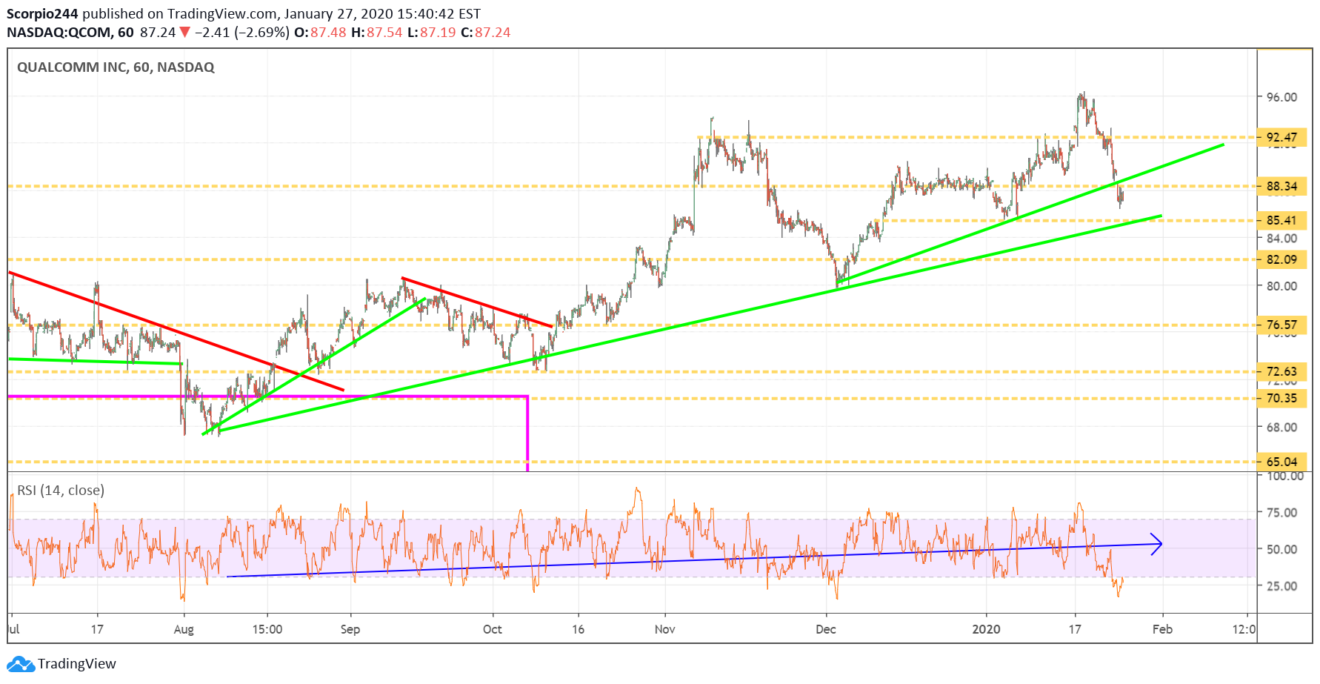Open the TradingView wordmark link at bottom
Image resolution: width=1320 pixels, height=684 pixels.
76,664
